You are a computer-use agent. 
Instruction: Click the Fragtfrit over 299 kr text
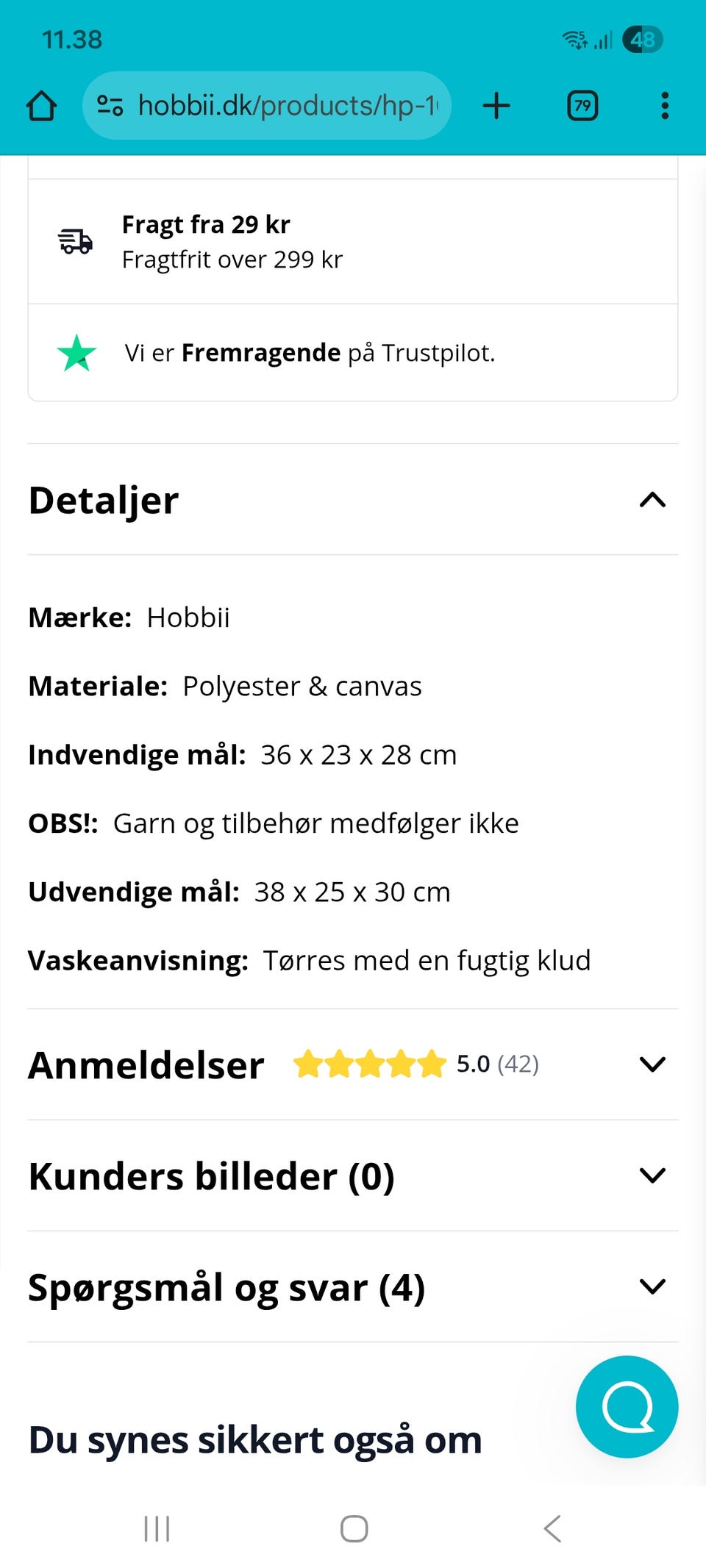[x=233, y=259]
